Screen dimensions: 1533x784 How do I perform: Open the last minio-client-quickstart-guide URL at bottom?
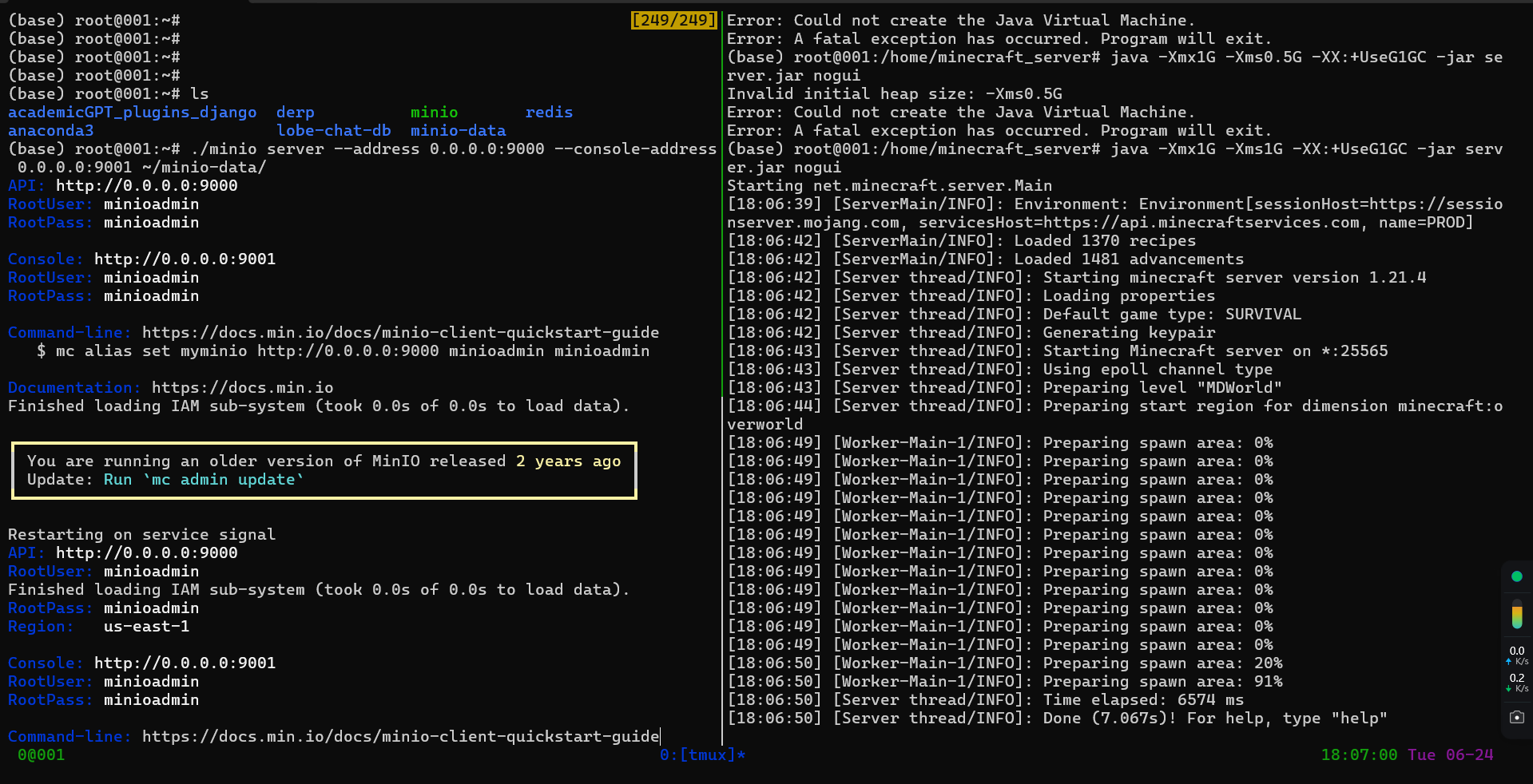[x=401, y=736]
